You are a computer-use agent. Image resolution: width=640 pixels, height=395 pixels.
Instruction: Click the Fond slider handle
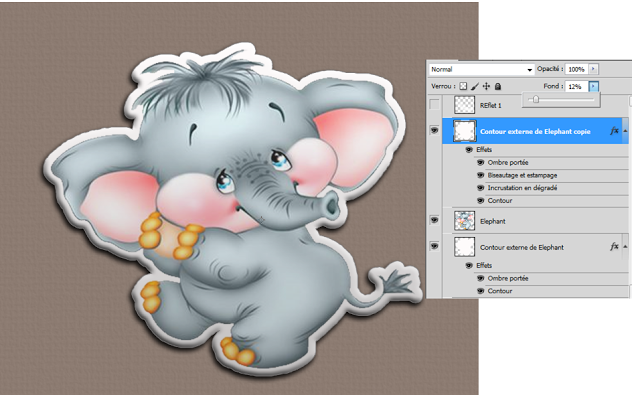[x=536, y=99]
